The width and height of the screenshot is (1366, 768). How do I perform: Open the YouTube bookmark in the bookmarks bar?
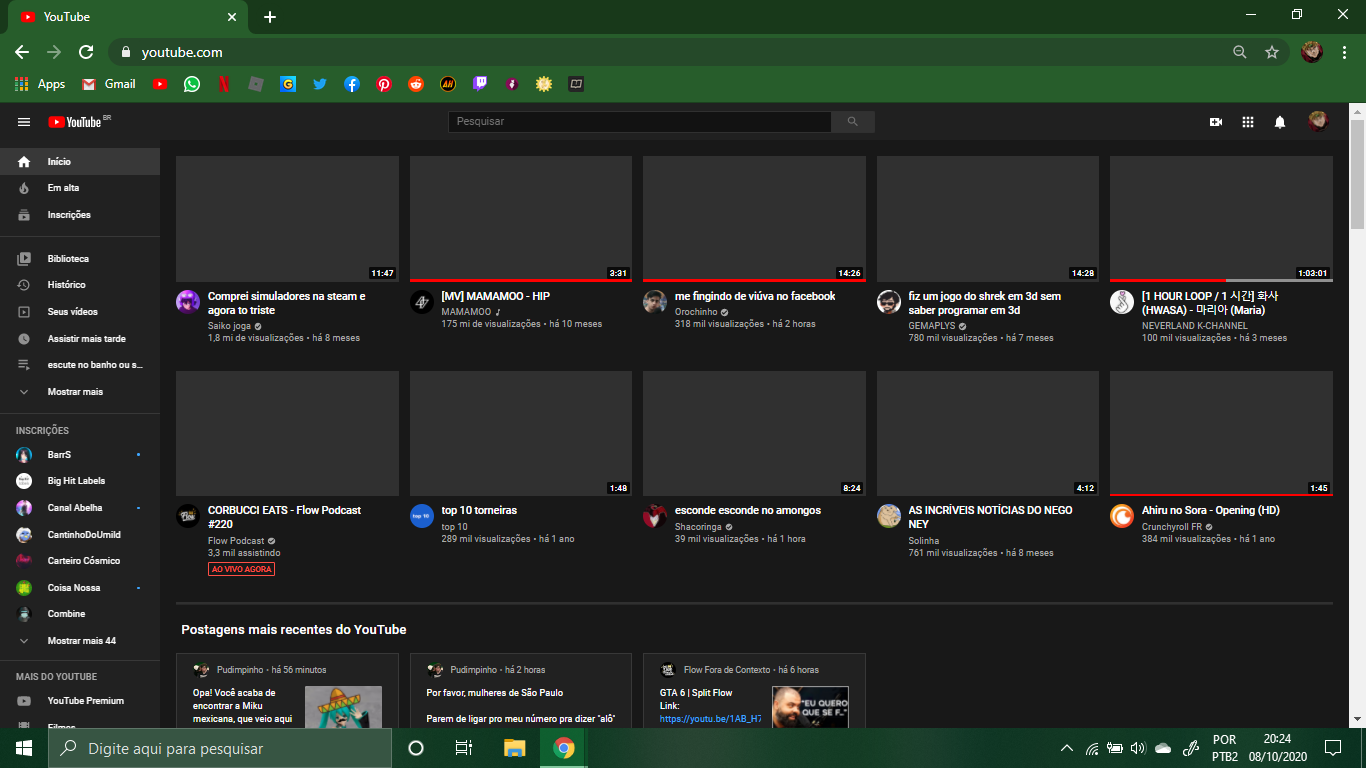(x=160, y=84)
